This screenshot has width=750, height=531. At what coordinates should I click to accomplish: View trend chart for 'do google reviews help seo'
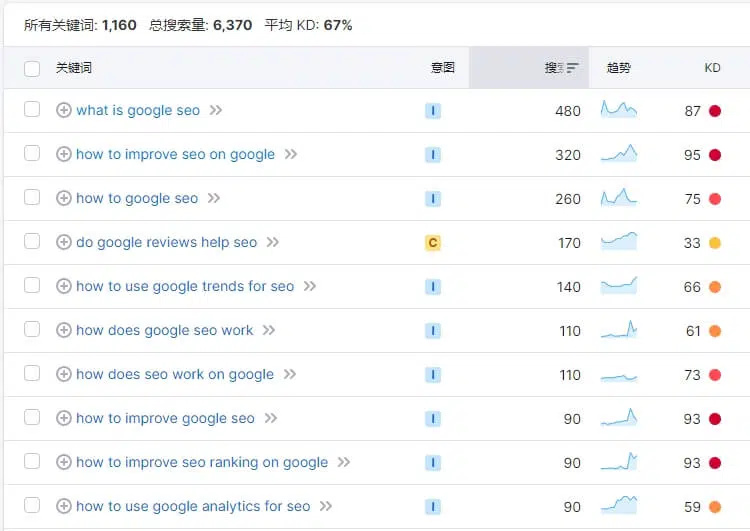pyautogui.click(x=619, y=241)
